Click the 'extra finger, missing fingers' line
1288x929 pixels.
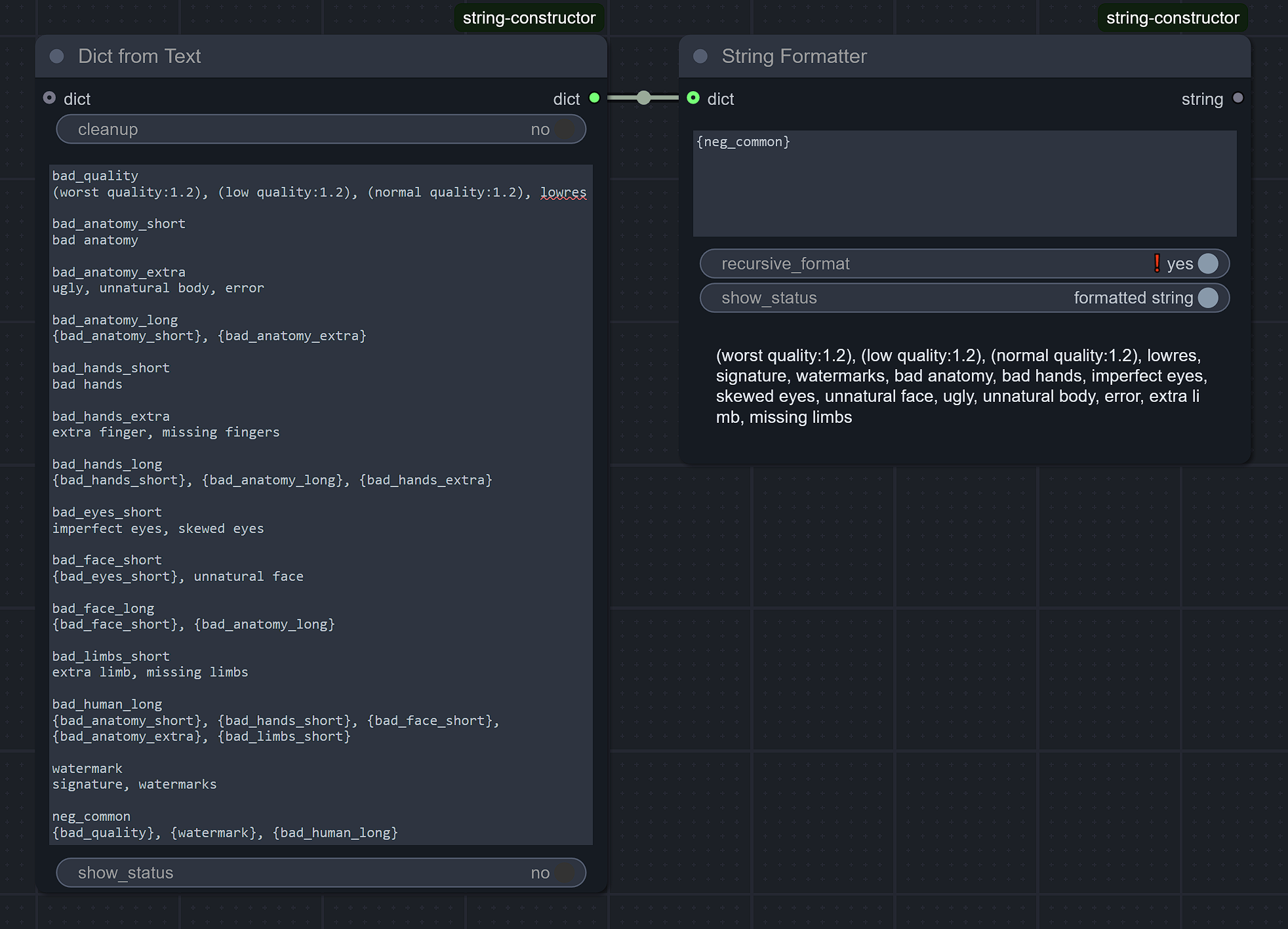click(166, 432)
